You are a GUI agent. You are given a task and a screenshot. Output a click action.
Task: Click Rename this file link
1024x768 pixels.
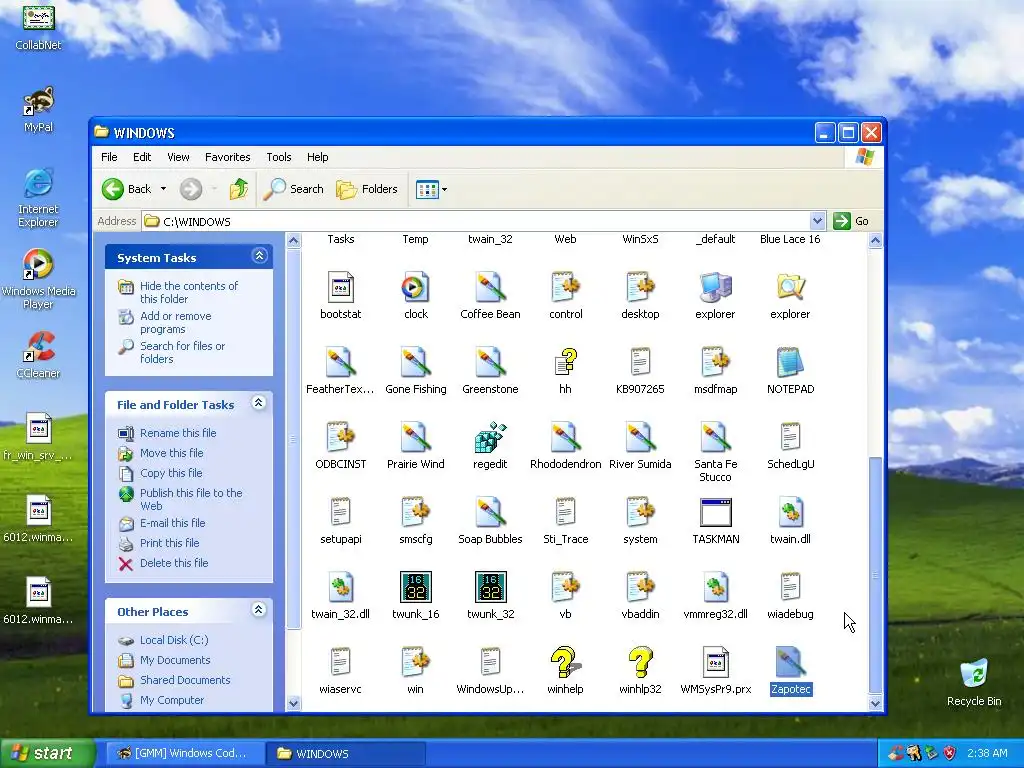(178, 433)
